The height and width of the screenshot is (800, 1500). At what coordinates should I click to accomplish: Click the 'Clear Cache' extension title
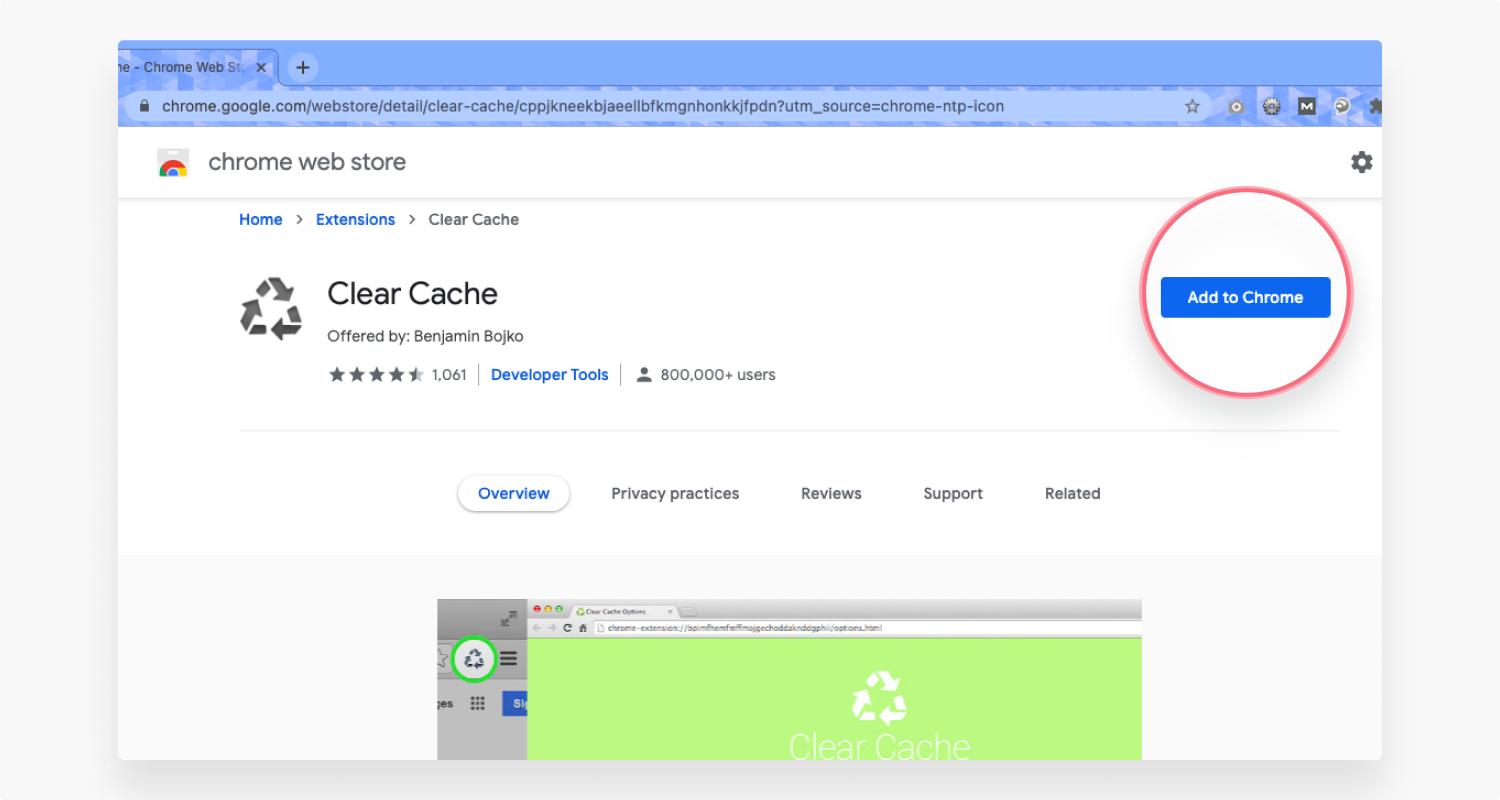point(412,294)
